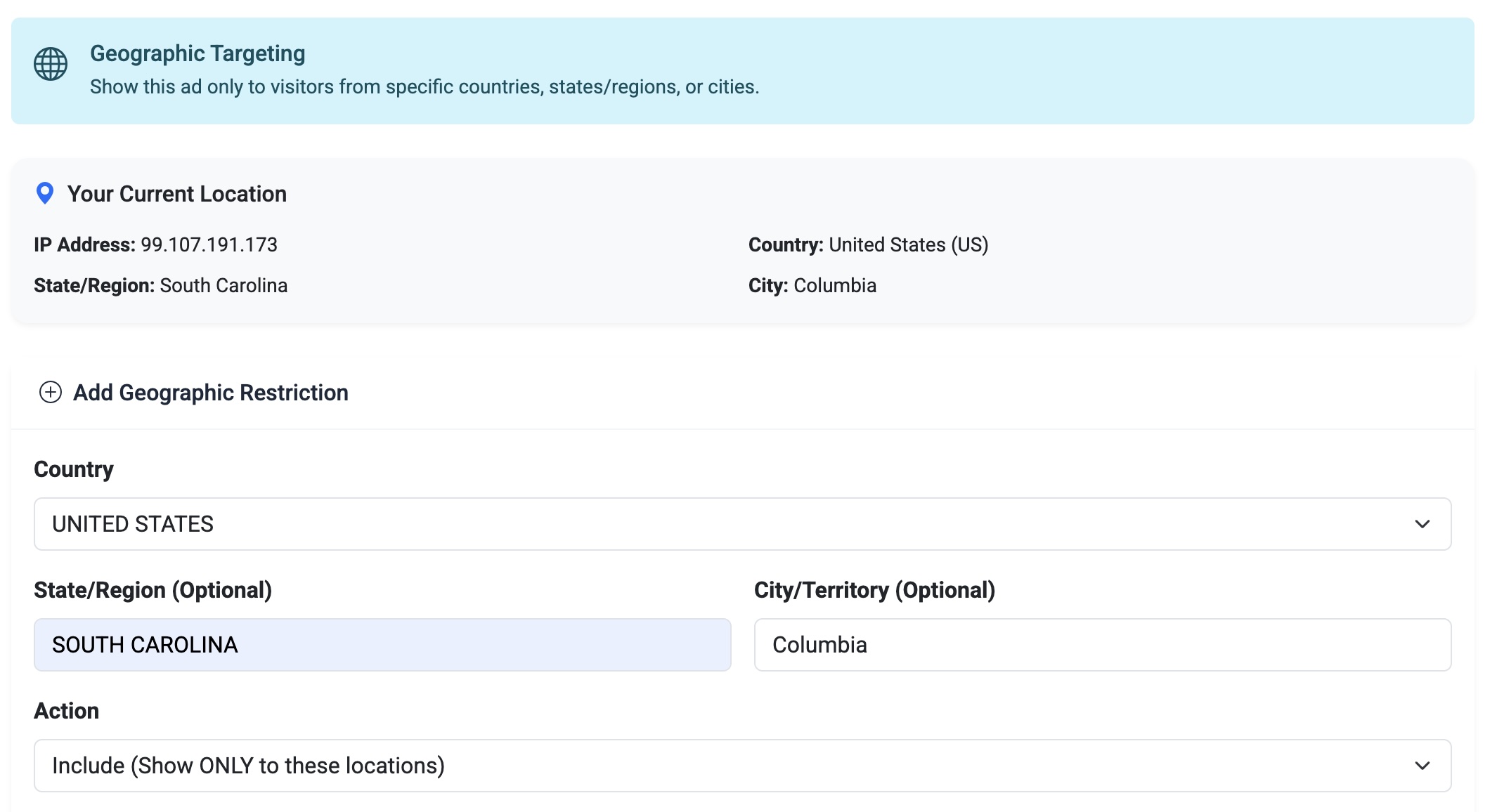Click the Action section label
Image resolution: width=1497 pixels, height=812 pixels.
67,710
